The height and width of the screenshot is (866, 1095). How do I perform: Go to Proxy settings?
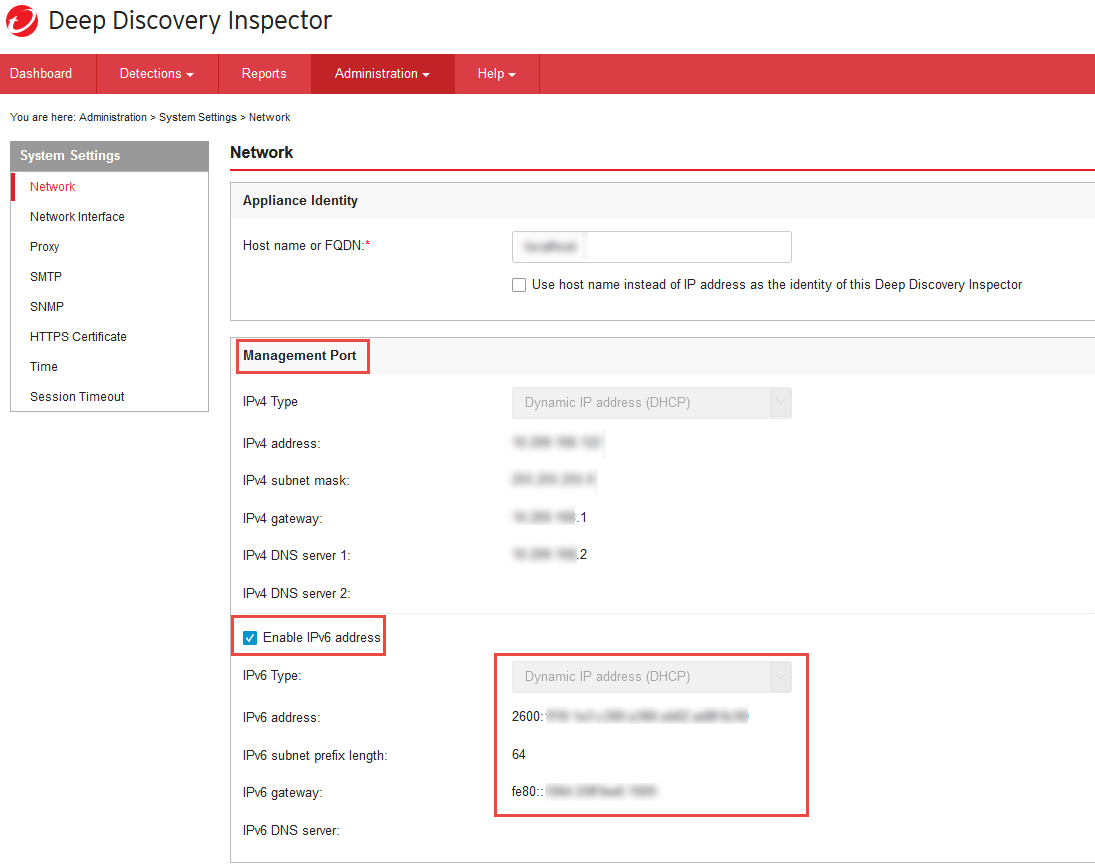click(45, 247)
